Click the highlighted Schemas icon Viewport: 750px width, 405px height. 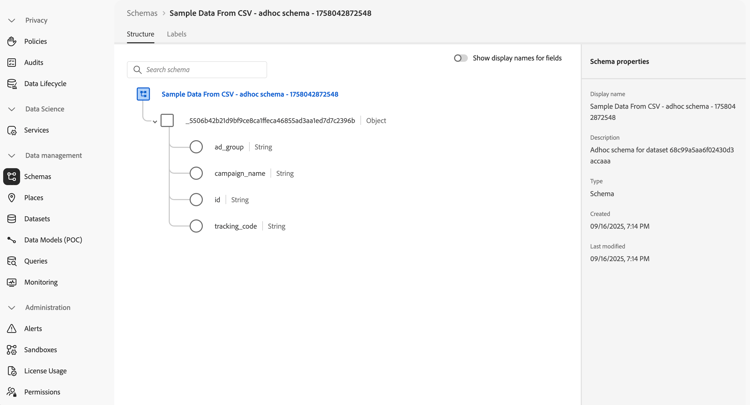pyautogui.click(x=11, y=176)
